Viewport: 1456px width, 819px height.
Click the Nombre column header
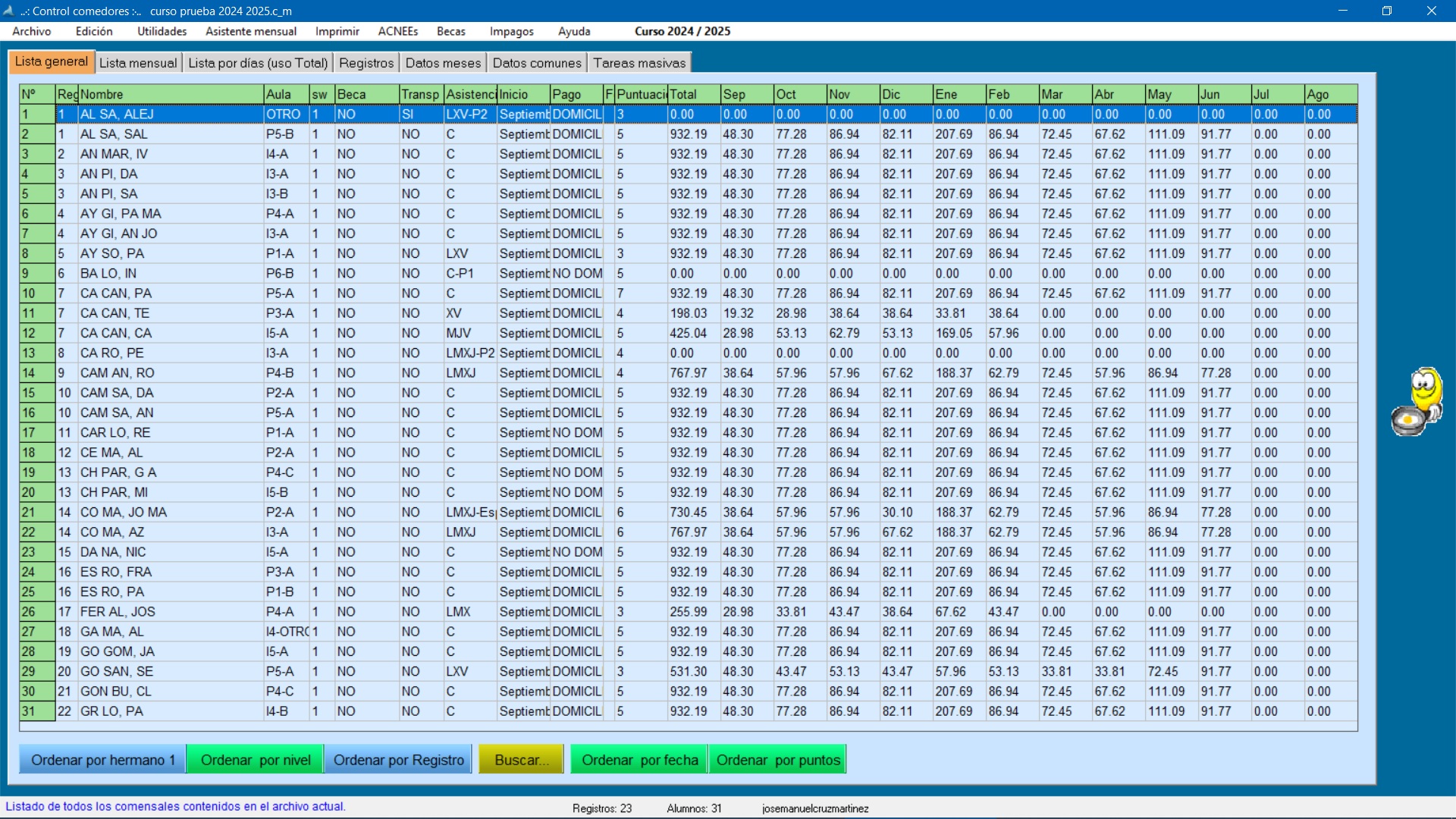[171, 94]
